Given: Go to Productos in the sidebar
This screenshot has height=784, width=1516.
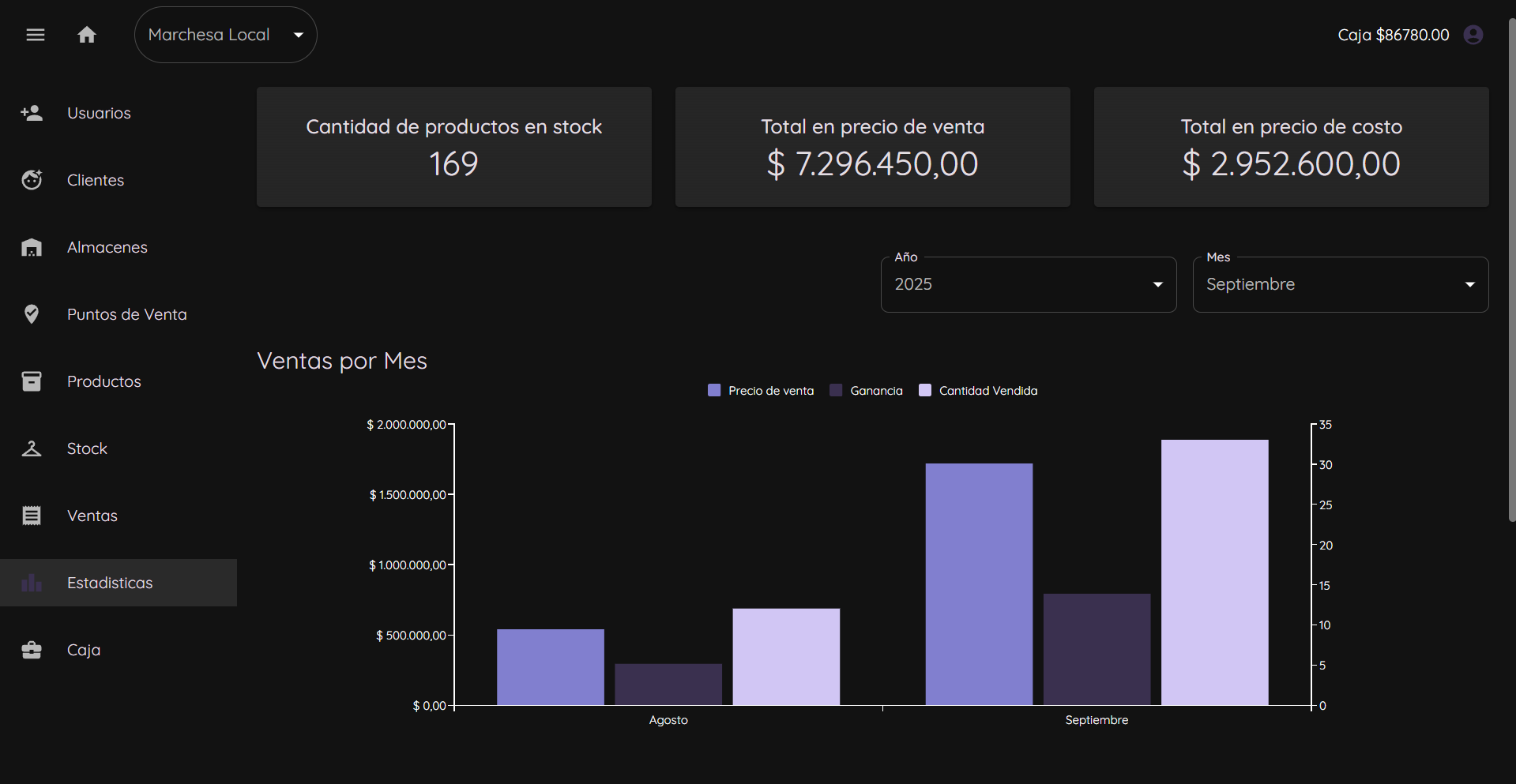Looking at the screenshot, I should tap(103, 381).
